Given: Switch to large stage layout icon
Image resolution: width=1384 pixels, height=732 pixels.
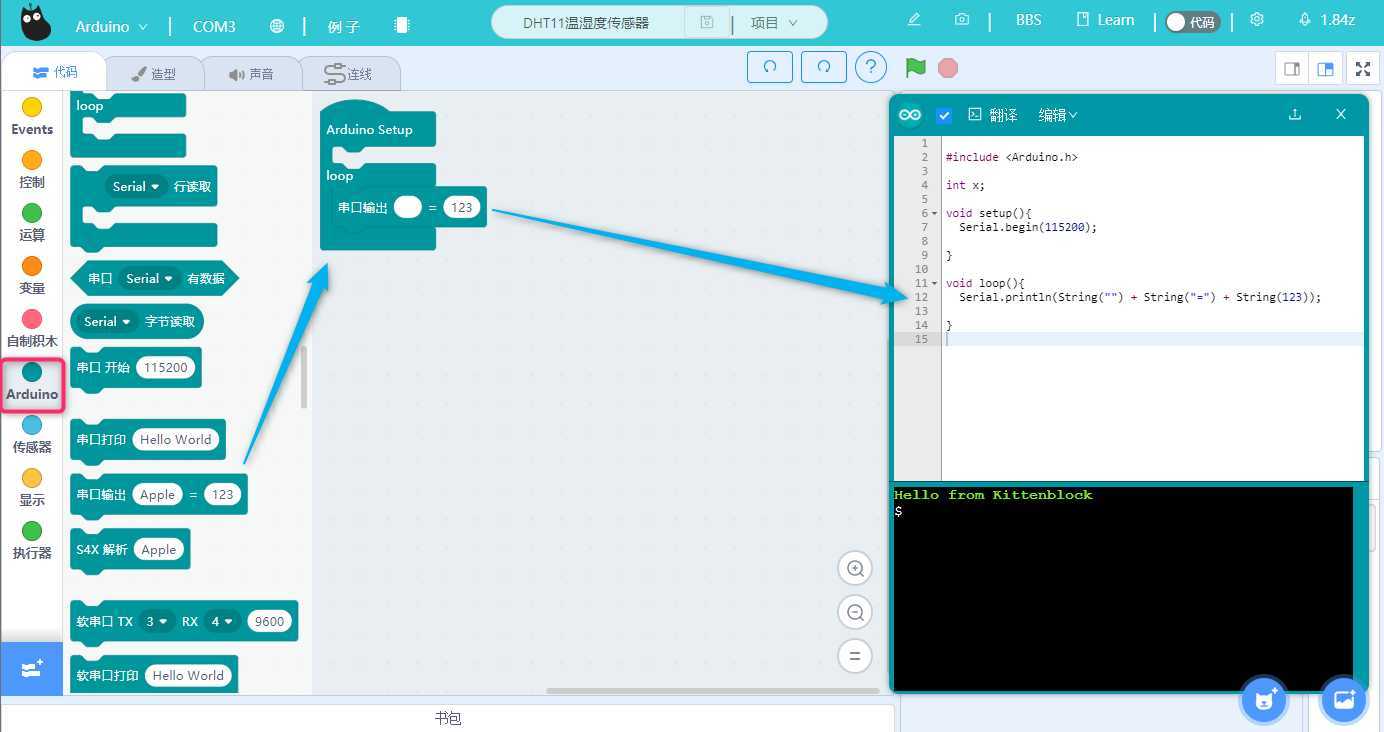Looking at the screenshot, I should click(x=1325, y=69).
